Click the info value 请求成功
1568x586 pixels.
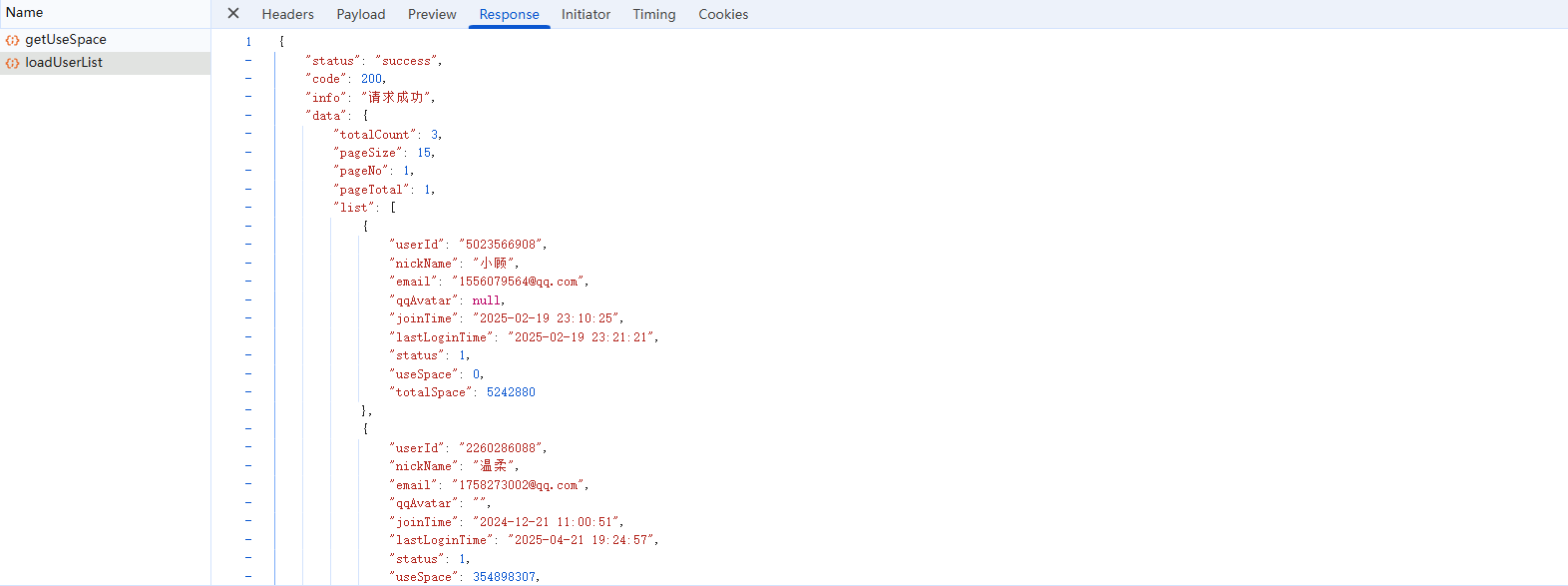(396, 98)
